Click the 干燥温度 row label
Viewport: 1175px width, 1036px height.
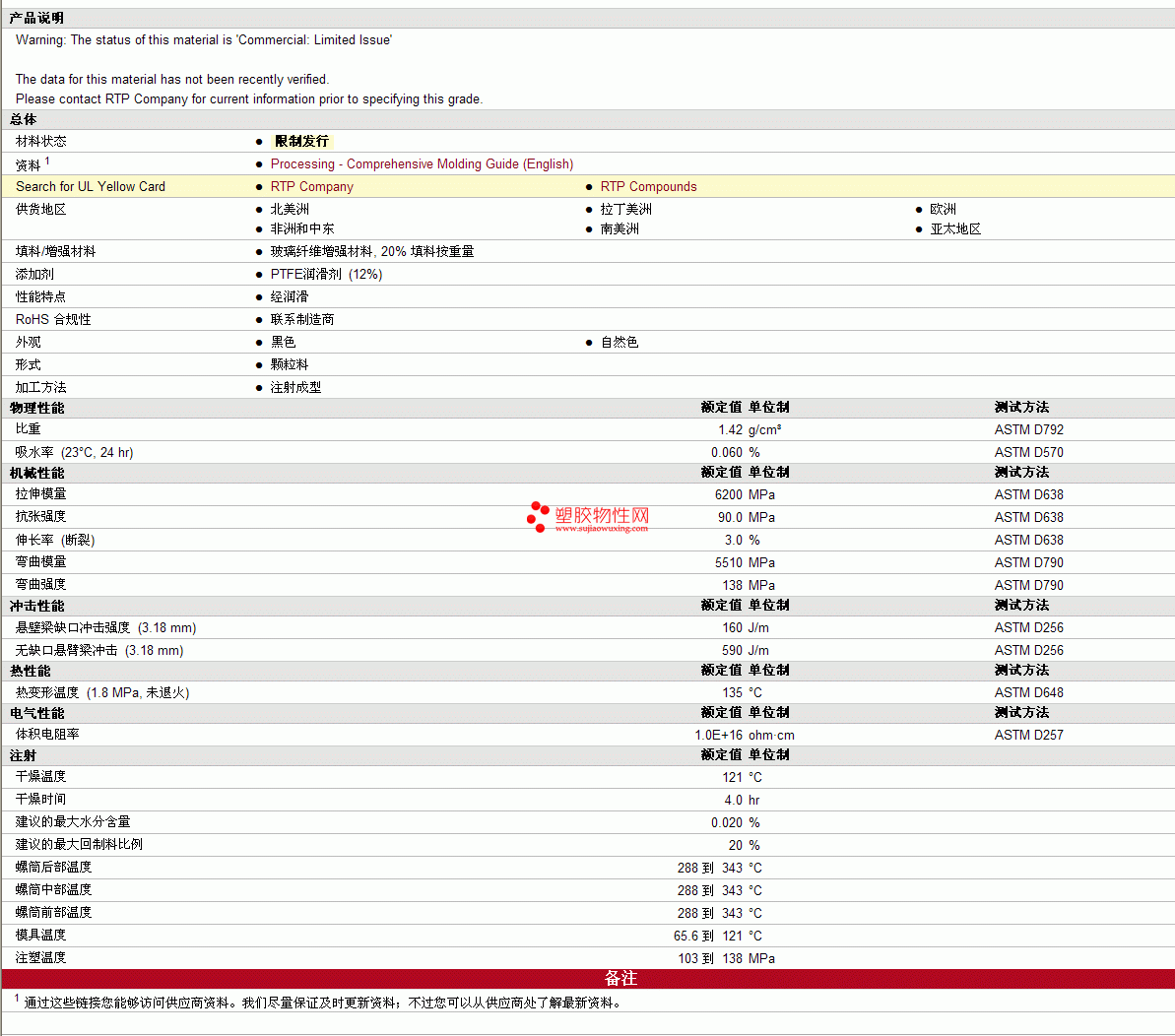40,777
